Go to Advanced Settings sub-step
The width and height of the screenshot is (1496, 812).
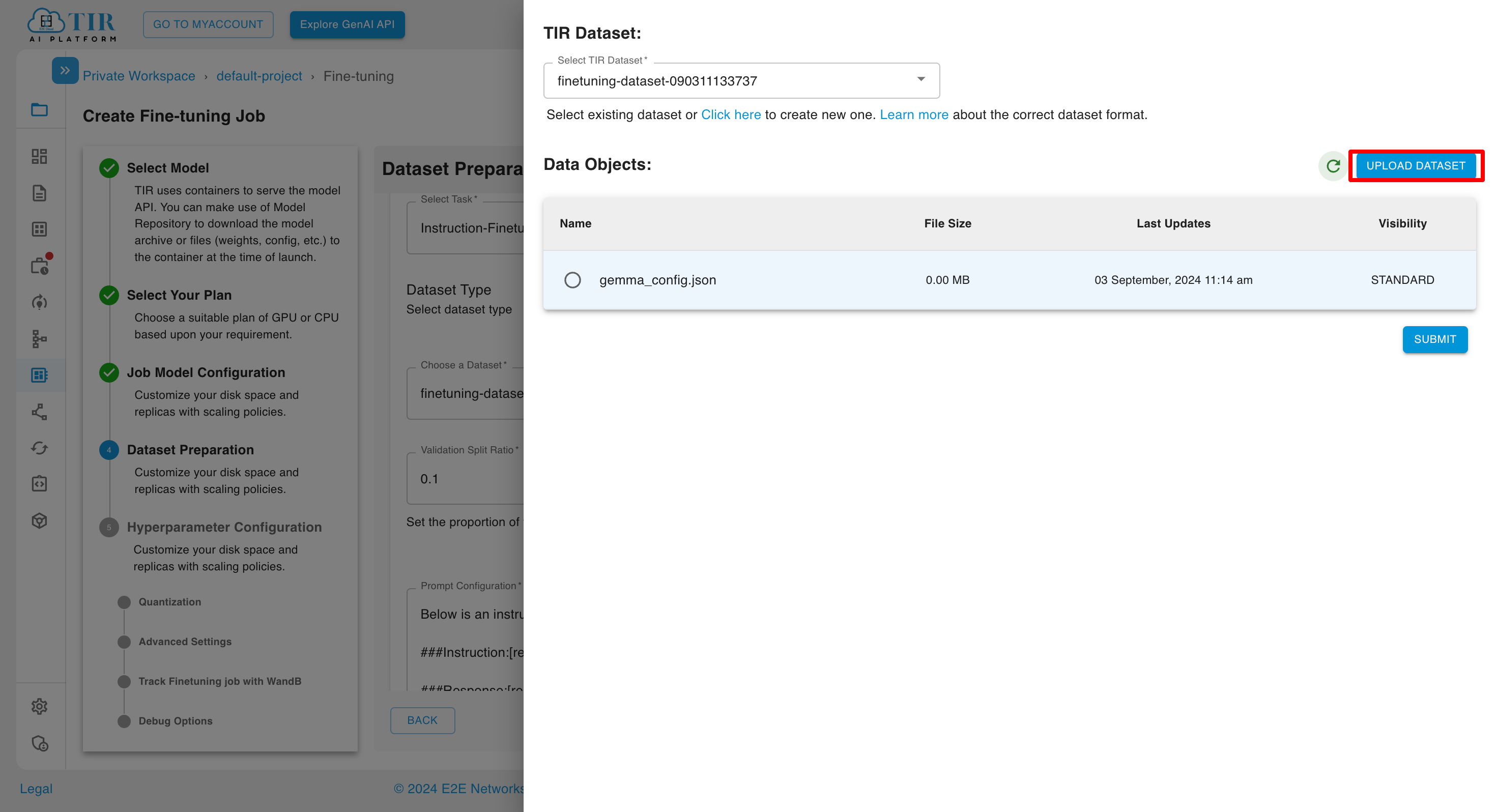[x=185, y=641]
